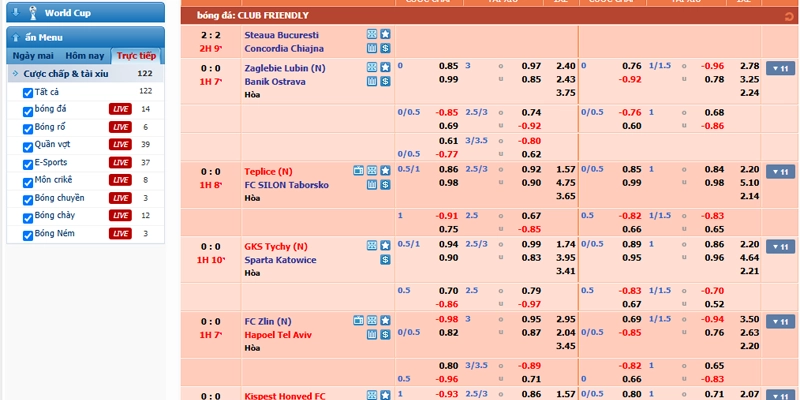Open Kispest Honved FC team link
This screenshot has height=400, width=800.
click(285, 395)
